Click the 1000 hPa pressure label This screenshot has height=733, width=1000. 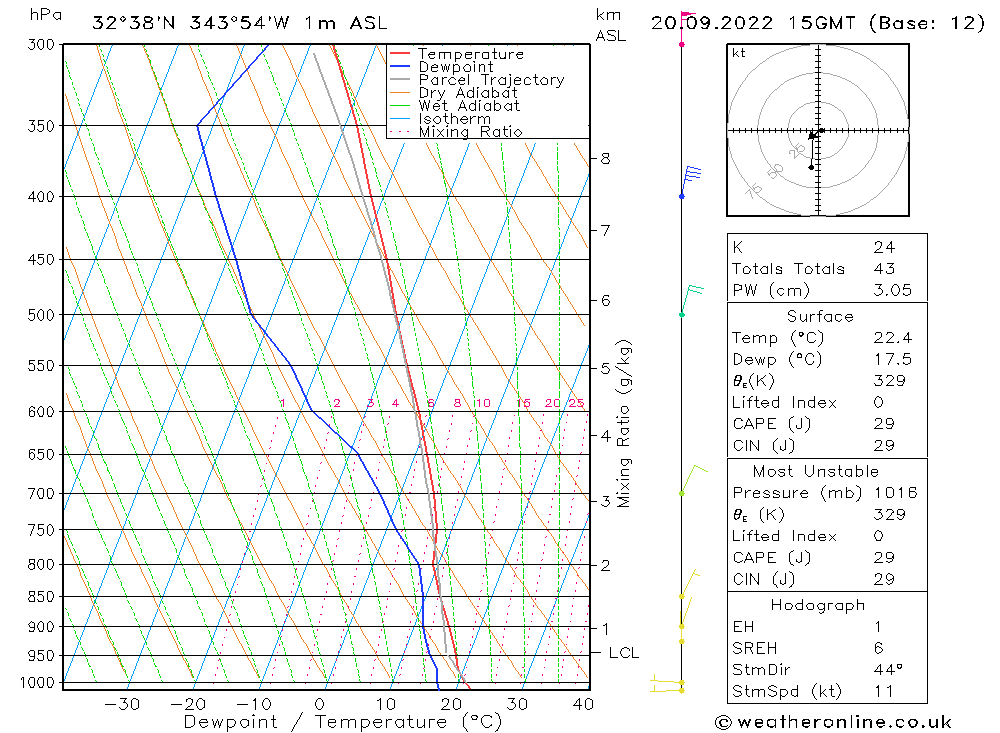pyautogui.click(x=38, y=683)
